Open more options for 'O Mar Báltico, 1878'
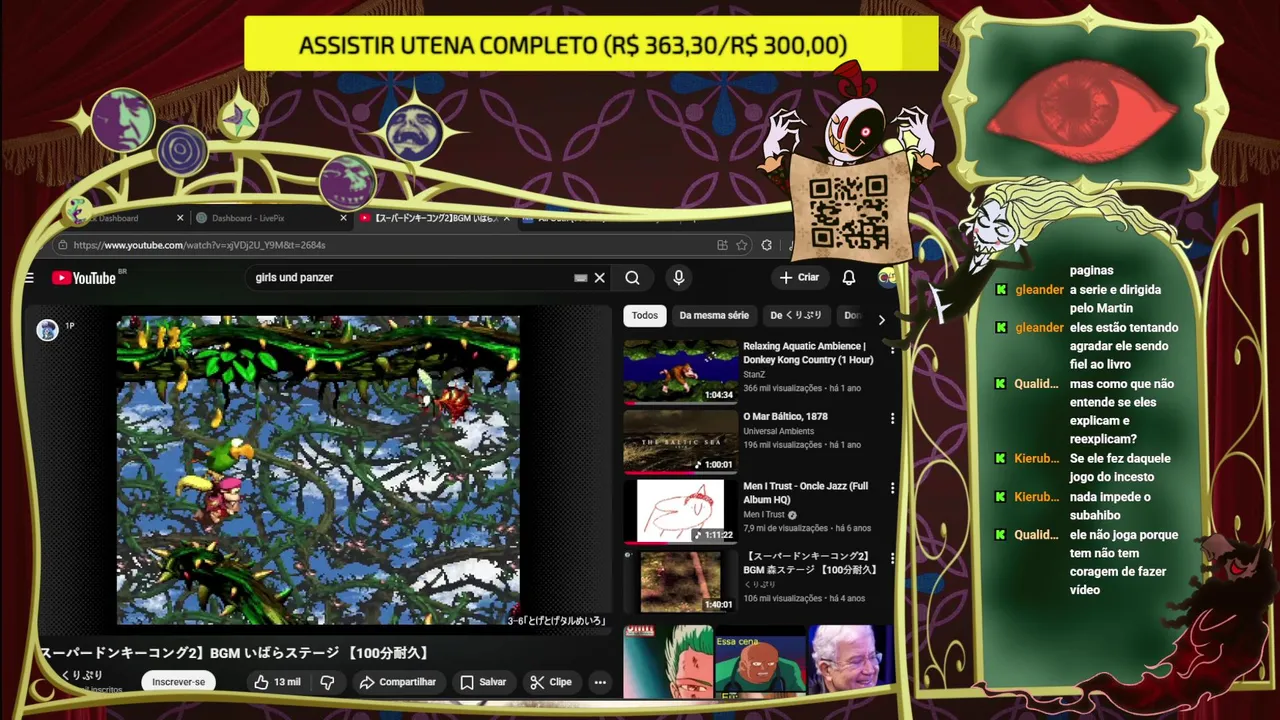1280x720 pixels. click(892, 419)
